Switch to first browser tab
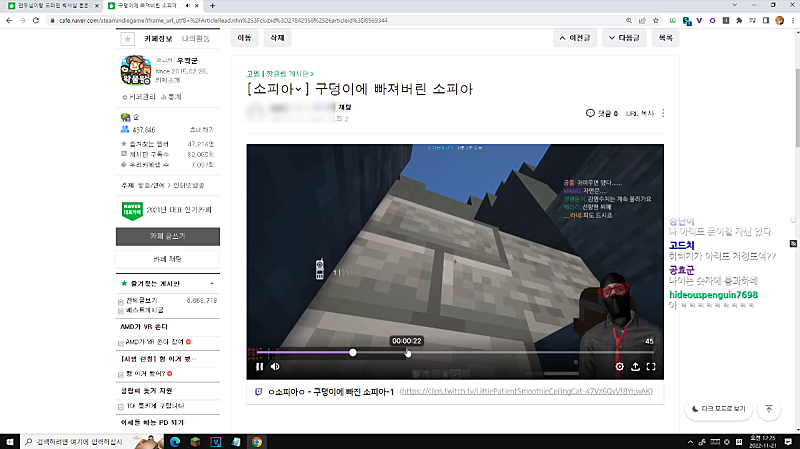Viewport: 800px width, 449px height. (51, 6)
